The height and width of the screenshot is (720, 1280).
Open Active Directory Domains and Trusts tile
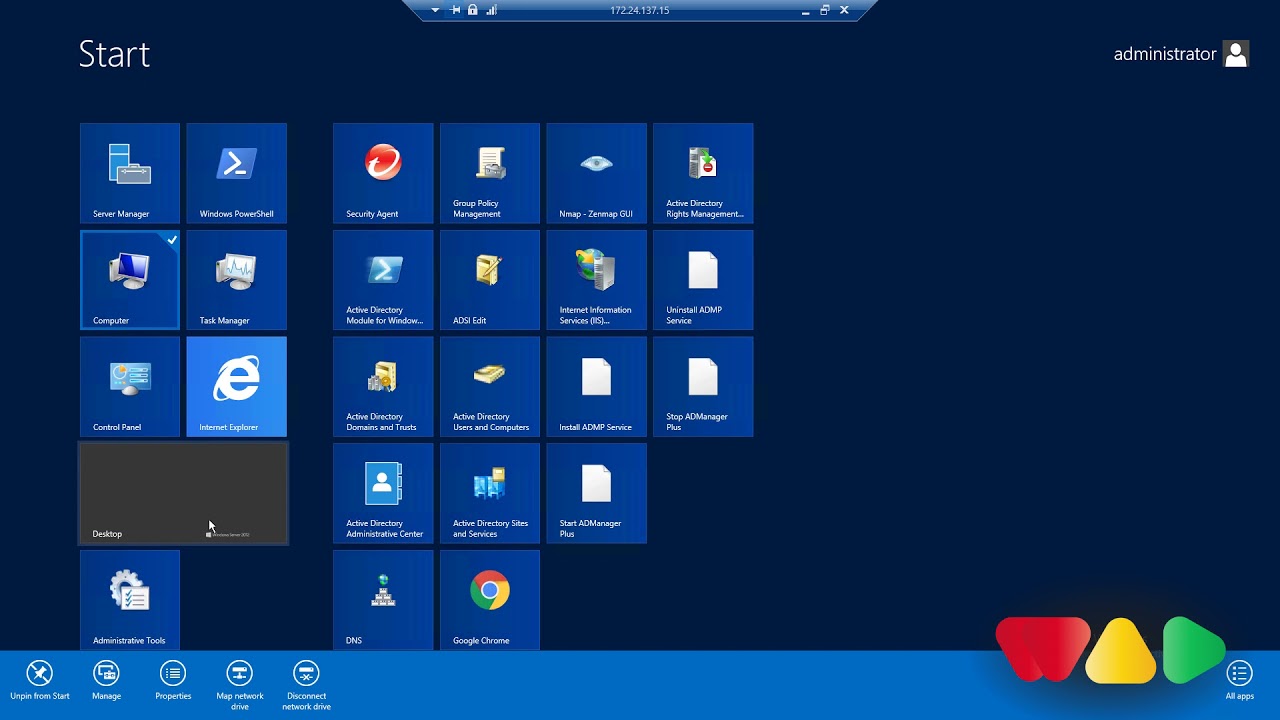click(x=383, y=387)
